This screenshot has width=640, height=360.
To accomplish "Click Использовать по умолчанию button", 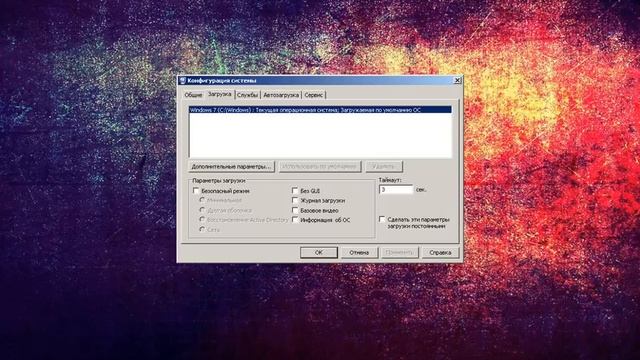I will pyautogui.click(x=320, y=167).
